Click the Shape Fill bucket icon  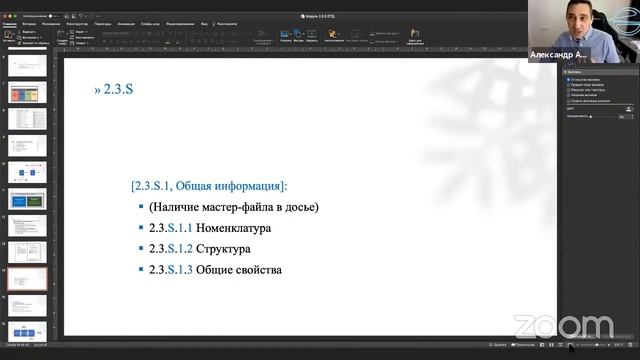pos(372,33)
